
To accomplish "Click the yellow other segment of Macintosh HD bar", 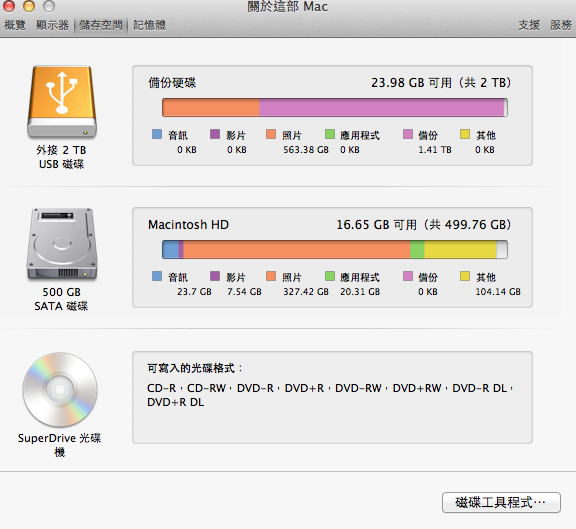I will tap(460, 250).
